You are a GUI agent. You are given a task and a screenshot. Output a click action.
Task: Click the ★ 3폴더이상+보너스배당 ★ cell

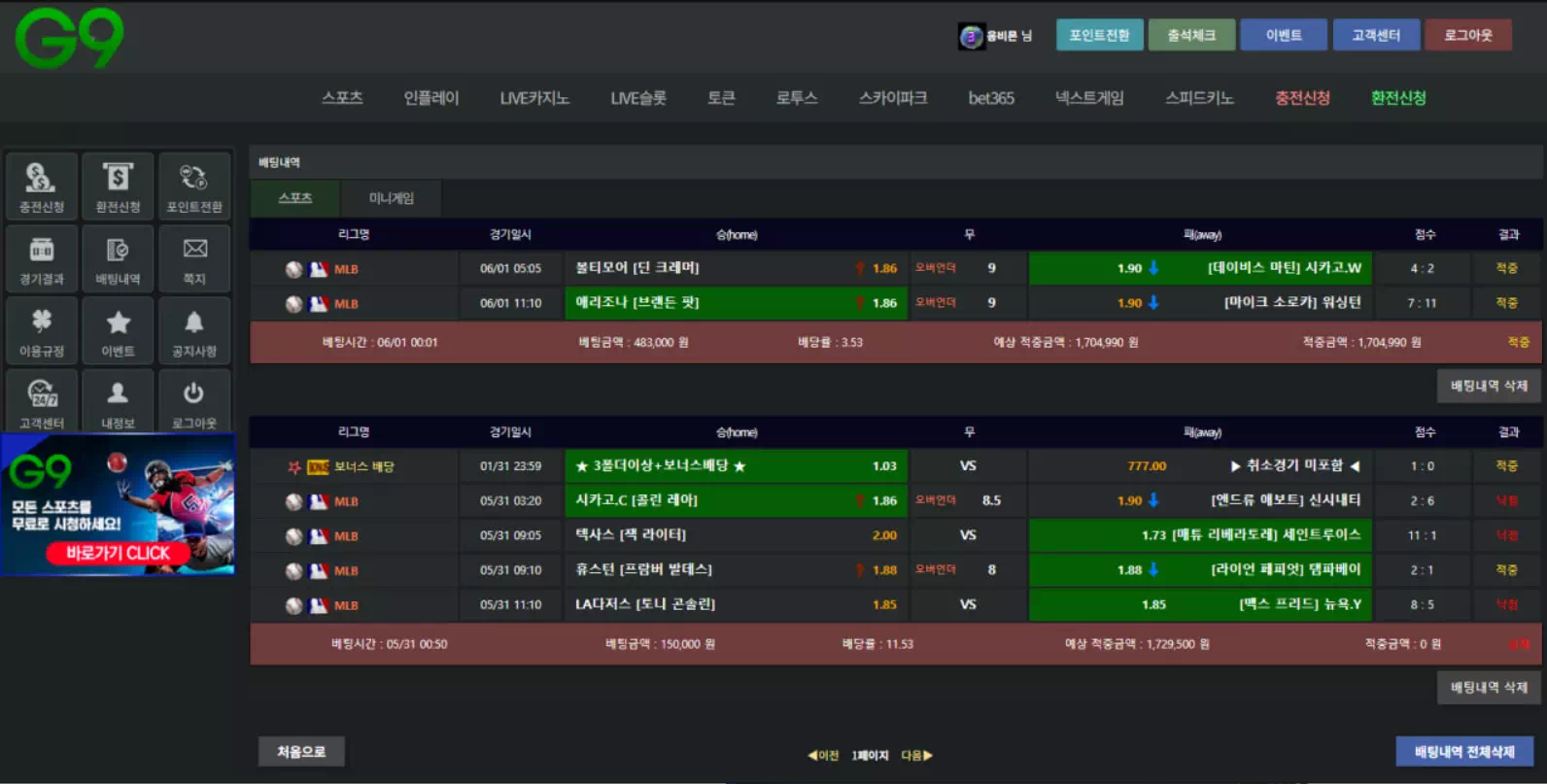(737, 466)
